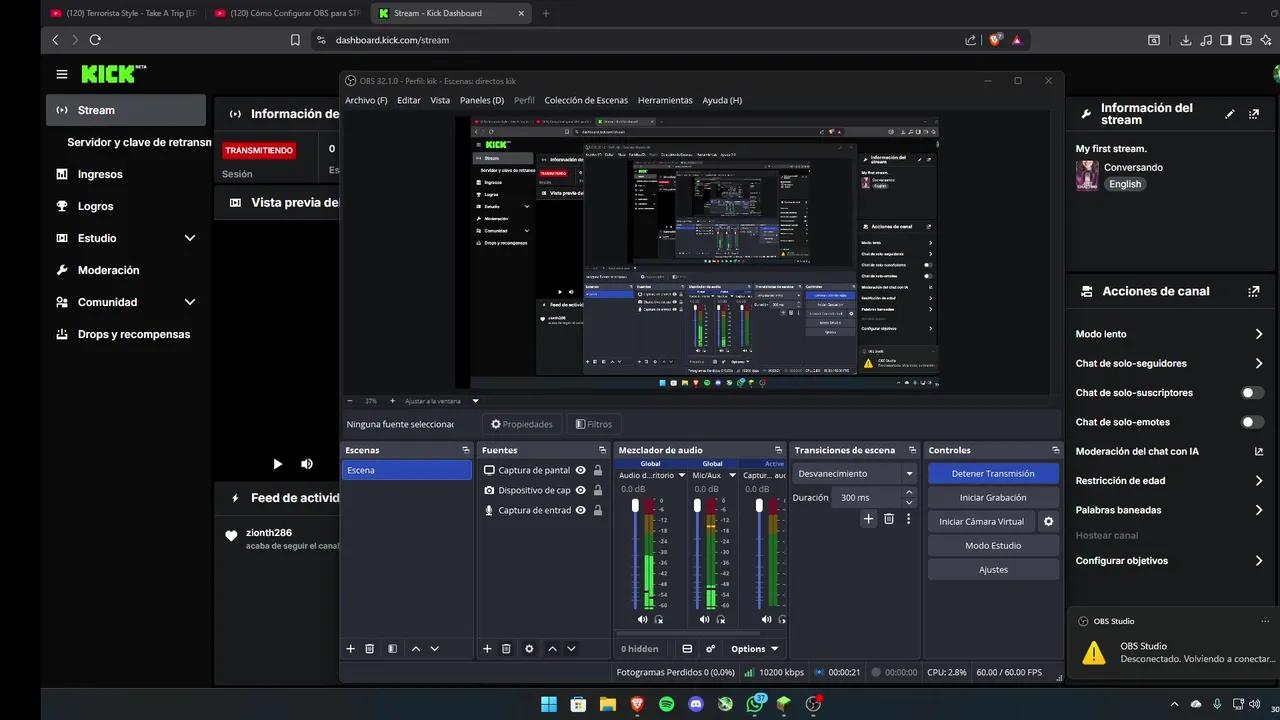Delete the selected scene with trash icon

tap(369, 649)
